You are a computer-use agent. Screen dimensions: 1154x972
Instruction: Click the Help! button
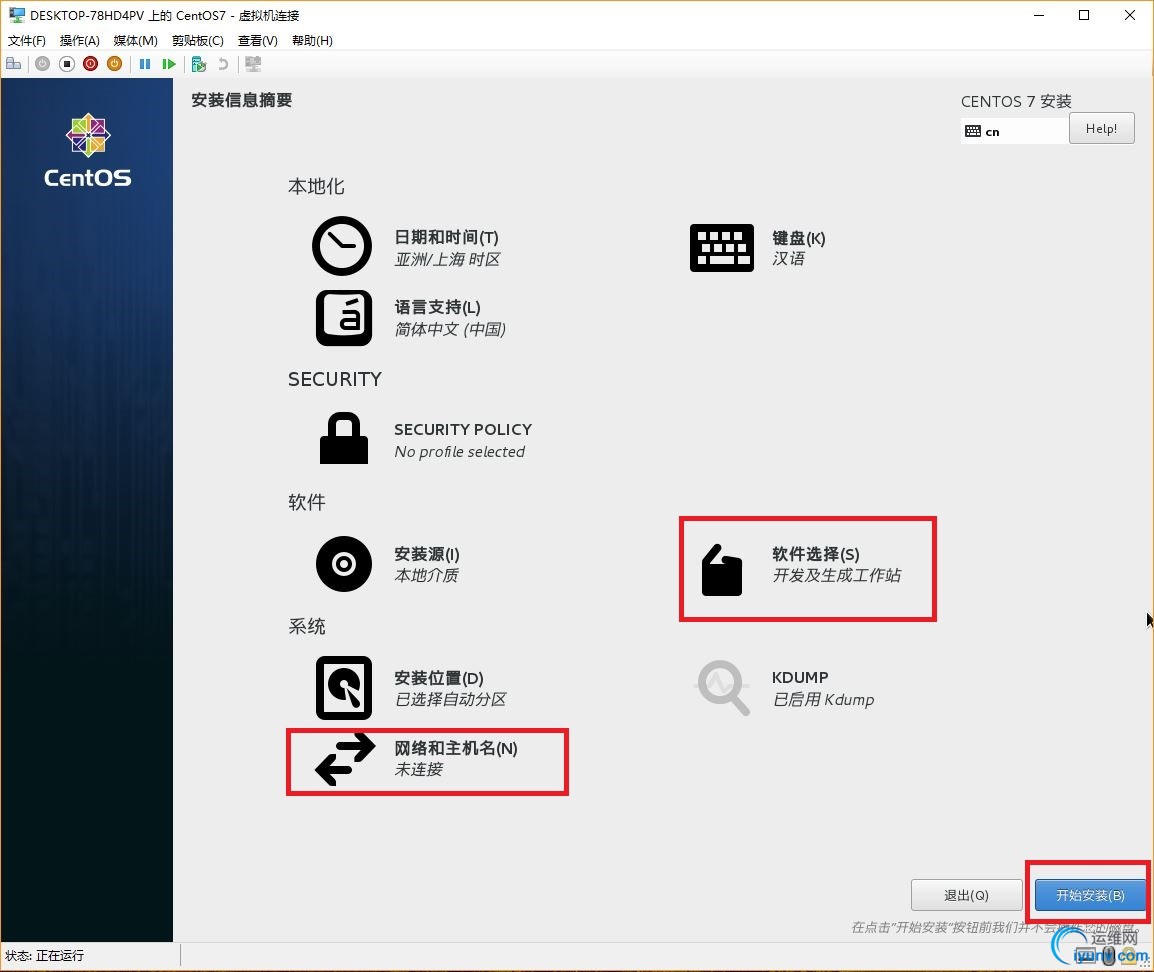coord(1101,129)
